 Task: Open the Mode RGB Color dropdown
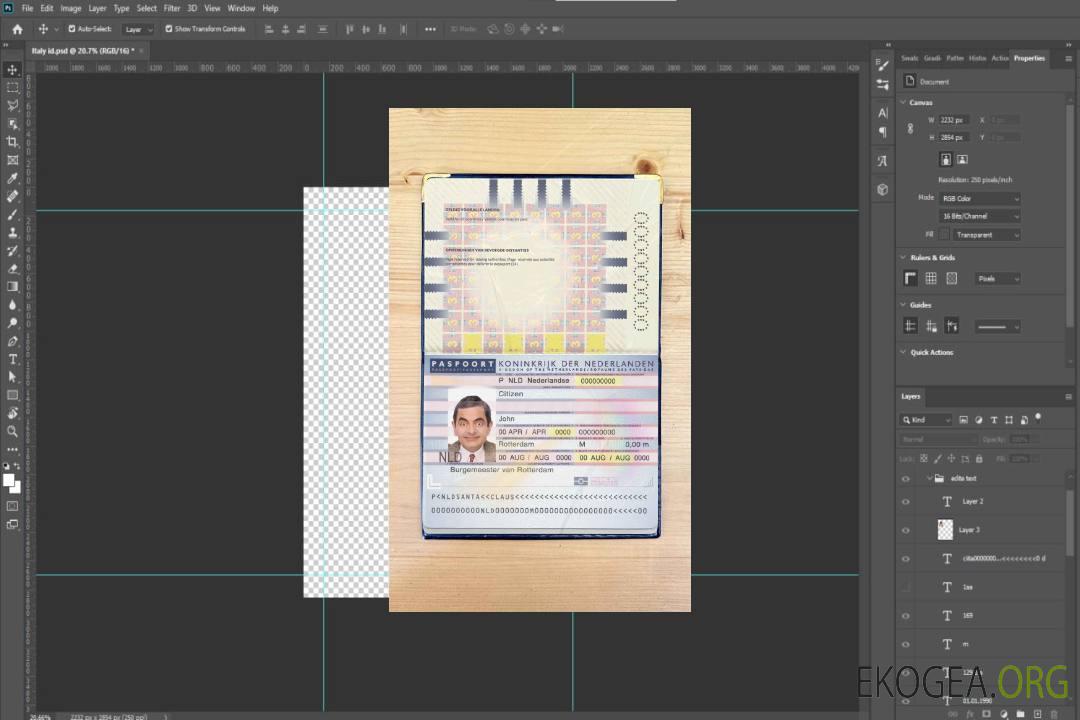pos(979,198)
